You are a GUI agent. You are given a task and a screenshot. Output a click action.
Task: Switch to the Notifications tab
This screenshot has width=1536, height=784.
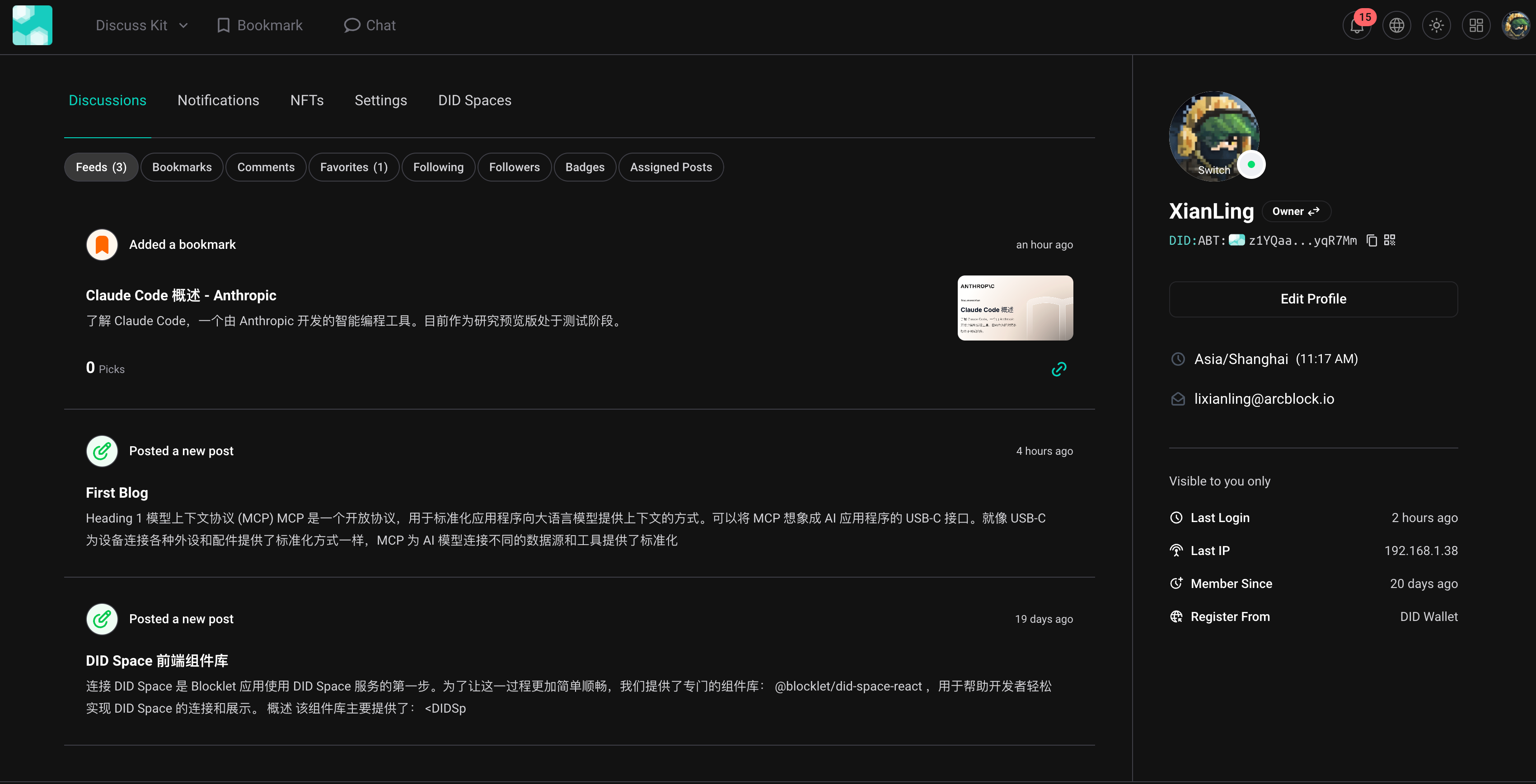click(218, 100)
